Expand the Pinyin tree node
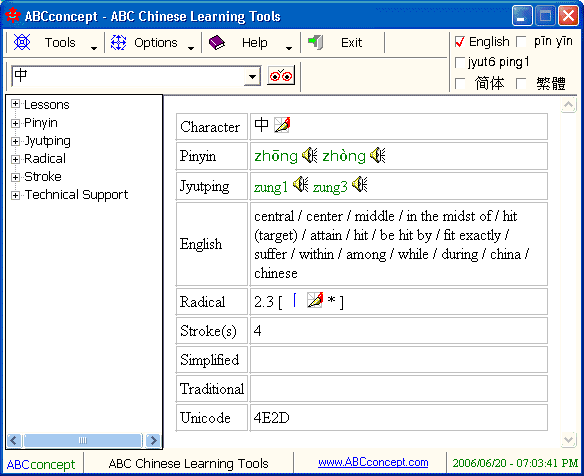 click(15, 123)
